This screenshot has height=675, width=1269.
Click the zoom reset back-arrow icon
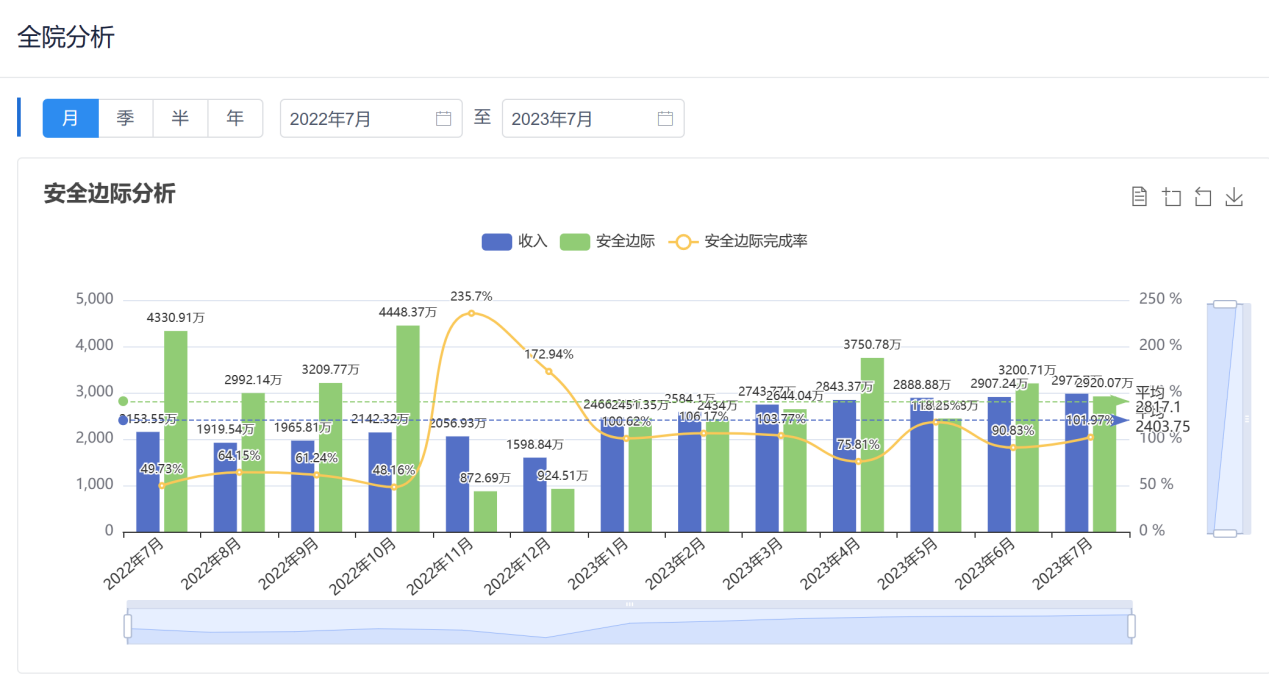click(x=1203, y=197)
